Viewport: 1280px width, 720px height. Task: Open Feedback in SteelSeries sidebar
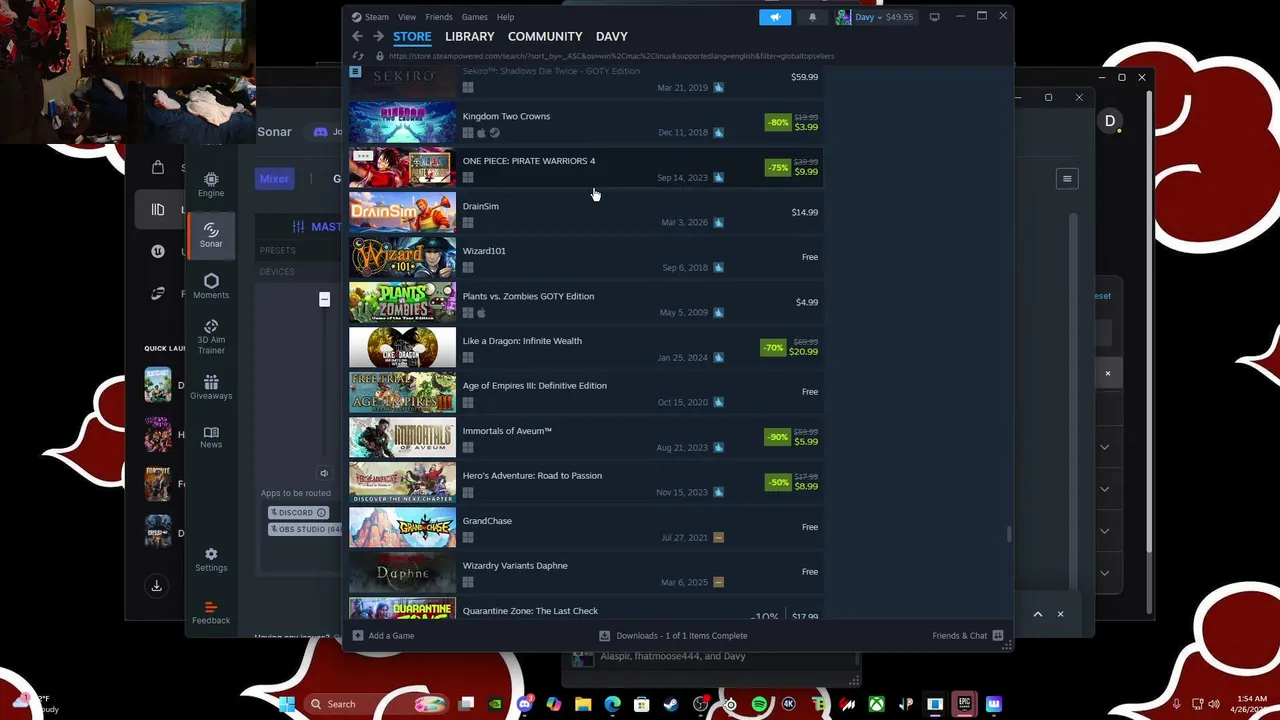point(211,612)
